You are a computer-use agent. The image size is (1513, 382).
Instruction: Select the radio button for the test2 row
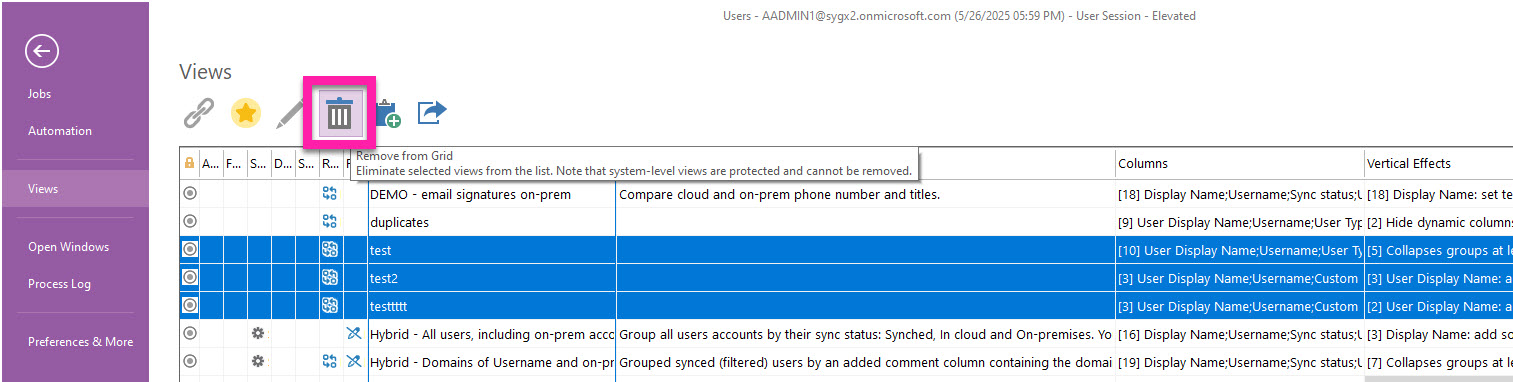[x=189, y=277]
